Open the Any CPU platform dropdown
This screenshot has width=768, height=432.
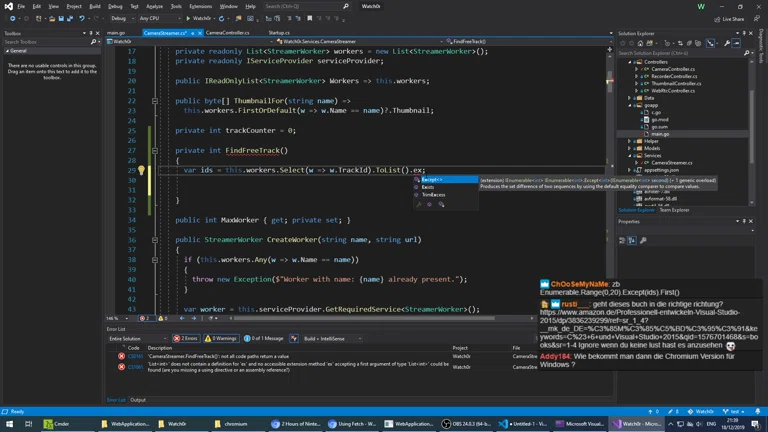point(160,19)
